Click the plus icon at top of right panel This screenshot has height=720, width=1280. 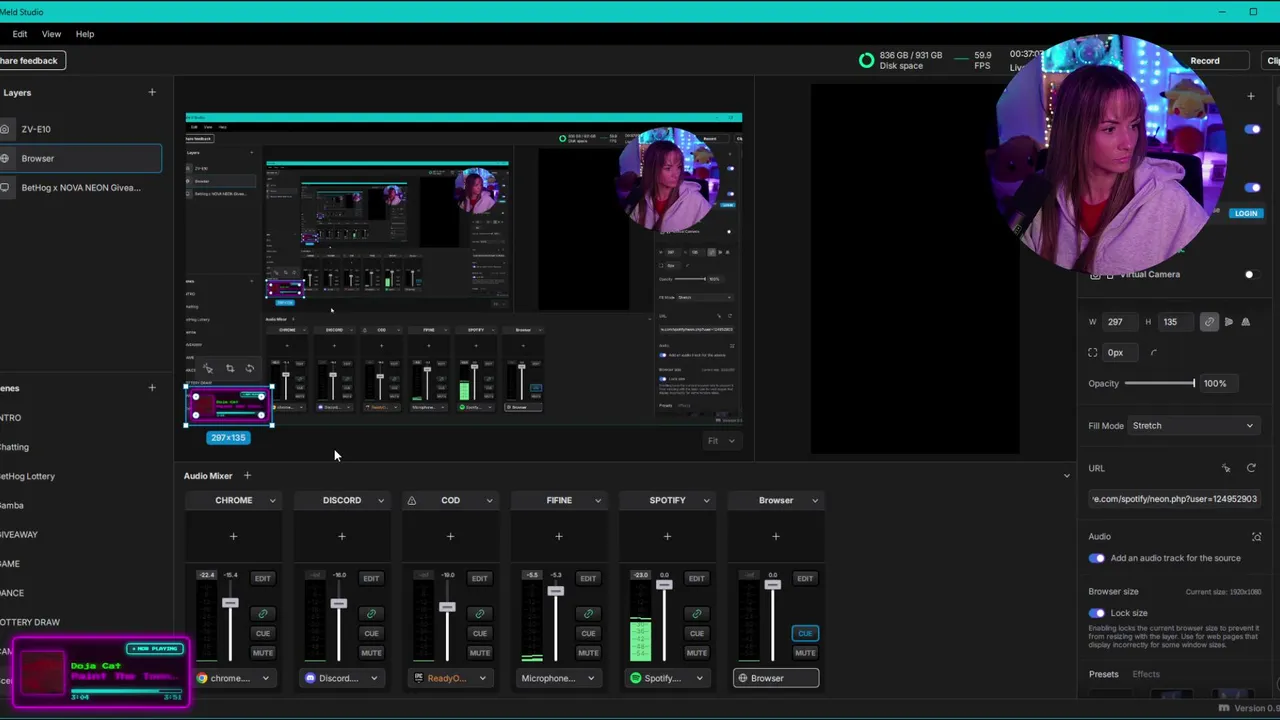1251,96
